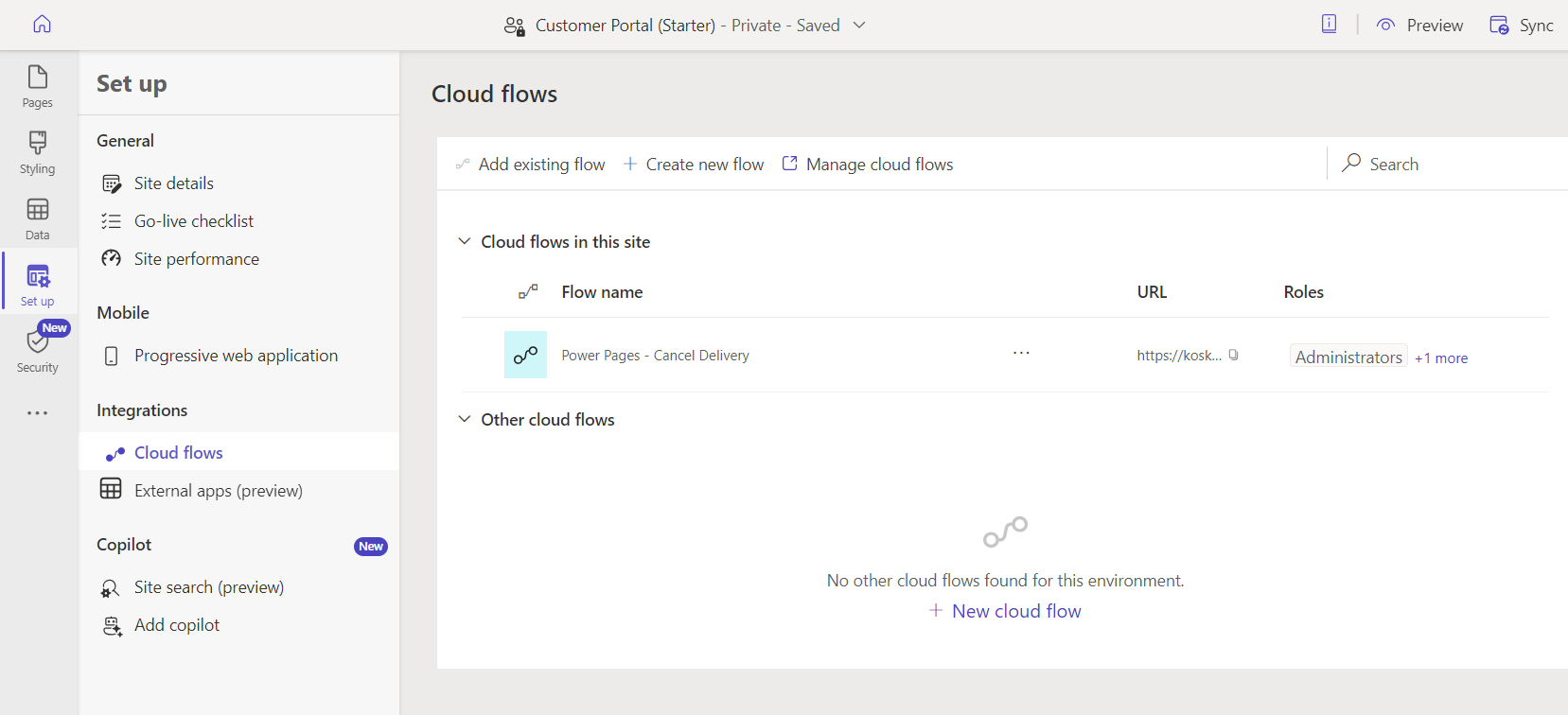
Task: Click the Home icon in top bar
Action: pyautogui.click(x=42, y=25)
